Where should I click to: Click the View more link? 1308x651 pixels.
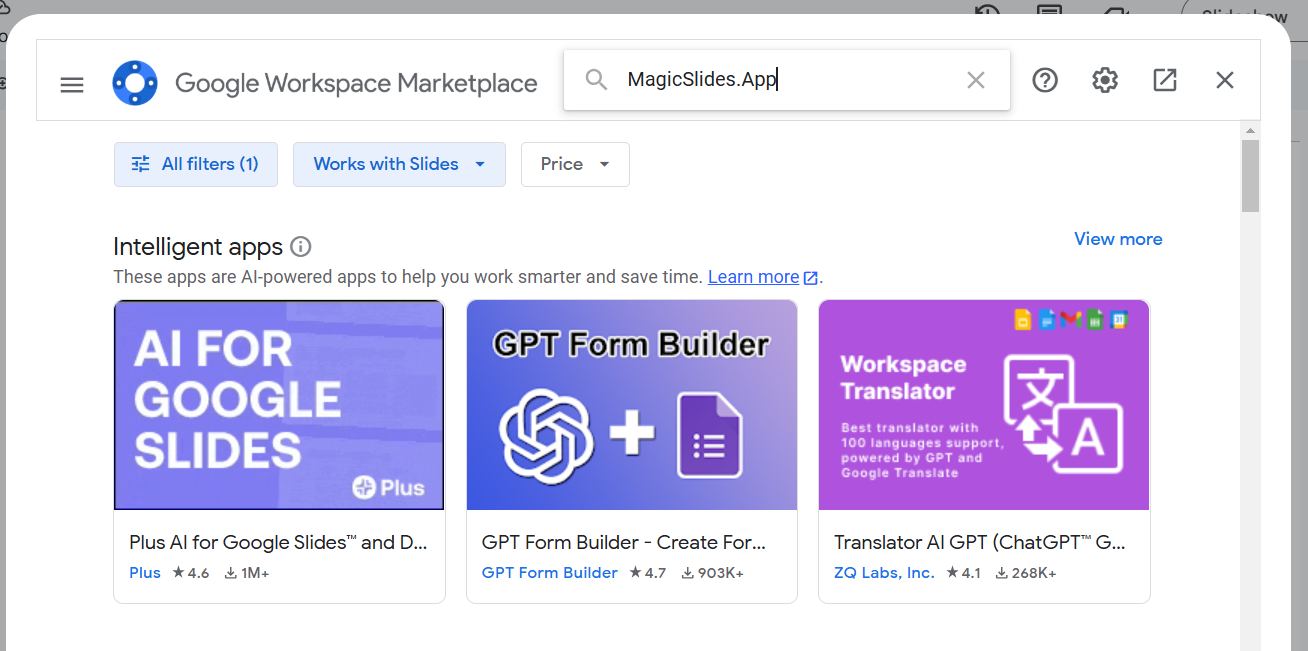1118,239
